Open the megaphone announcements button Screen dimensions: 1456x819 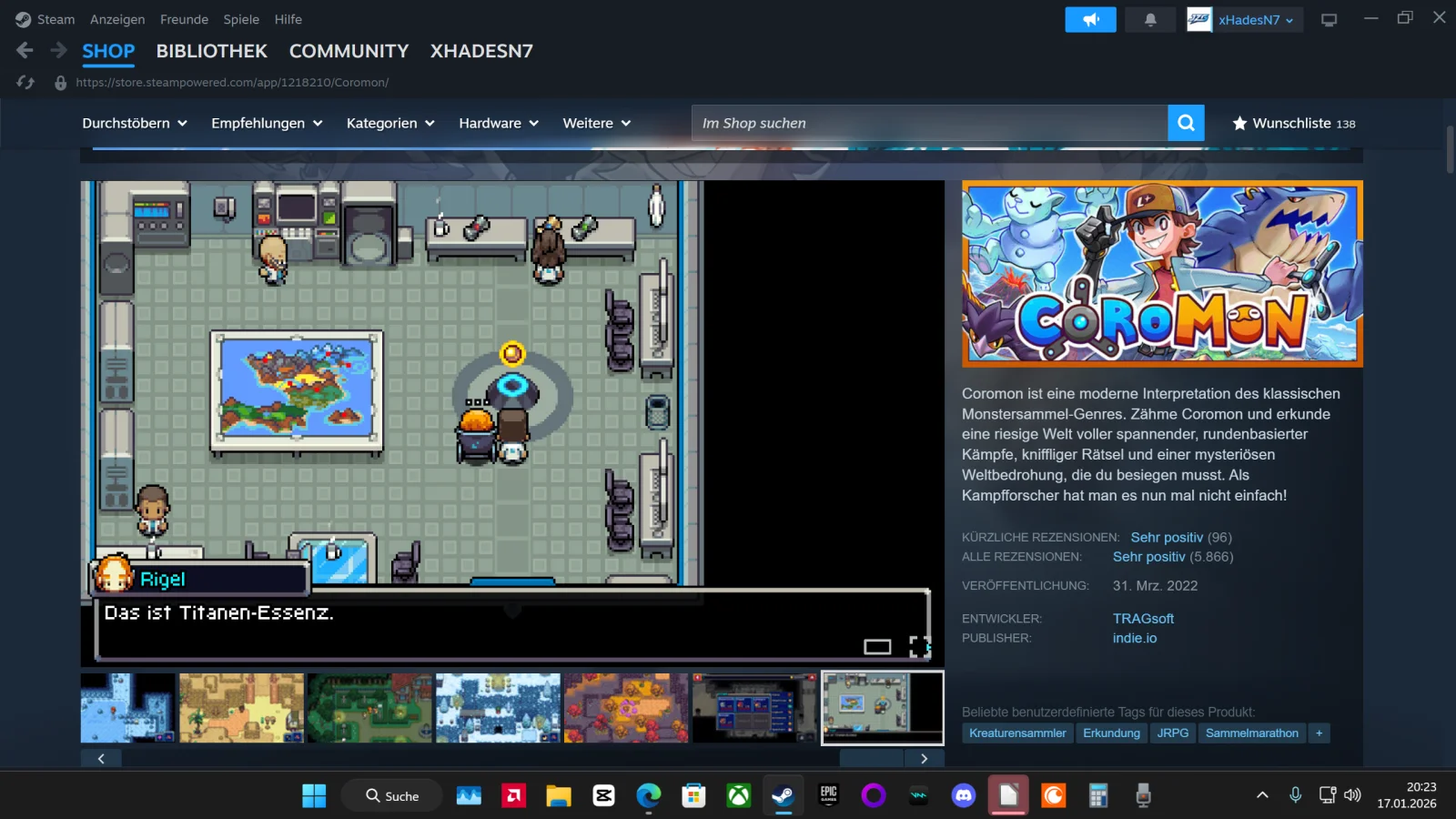click(x=1090, y=19)
